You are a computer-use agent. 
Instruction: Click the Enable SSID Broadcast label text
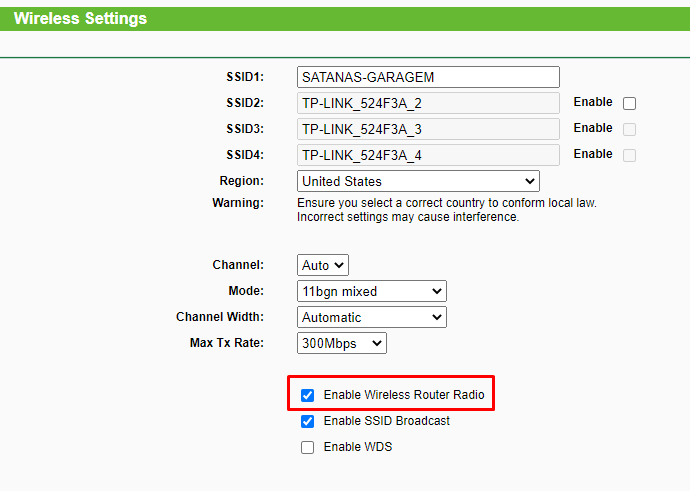[386, 421]
